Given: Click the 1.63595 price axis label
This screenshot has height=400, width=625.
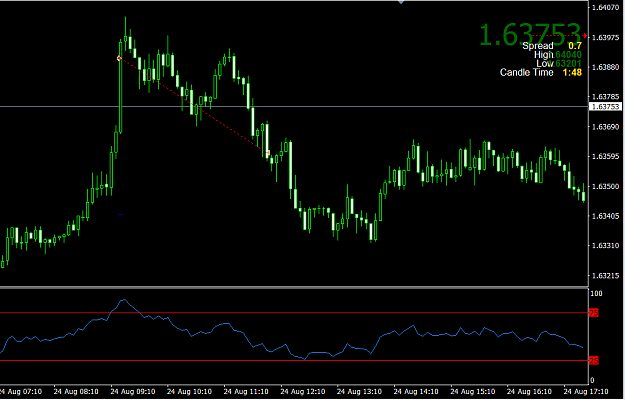Looking at the screenshot, I should click(x=605, y=157).
